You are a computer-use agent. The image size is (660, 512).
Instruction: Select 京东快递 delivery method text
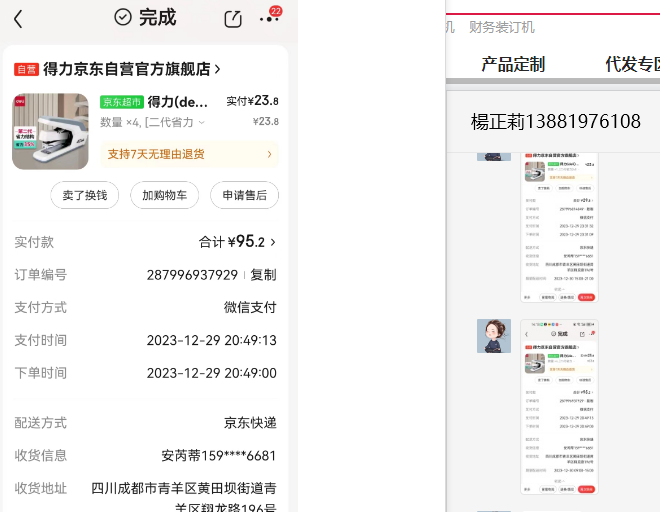tap(250, 423)
